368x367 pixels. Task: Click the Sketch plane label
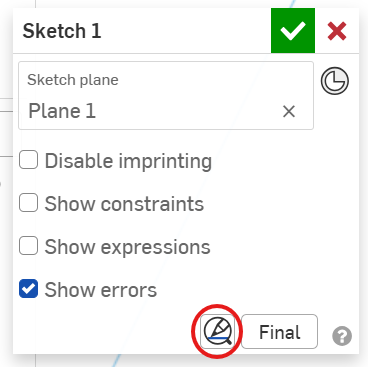coord(73,80)
